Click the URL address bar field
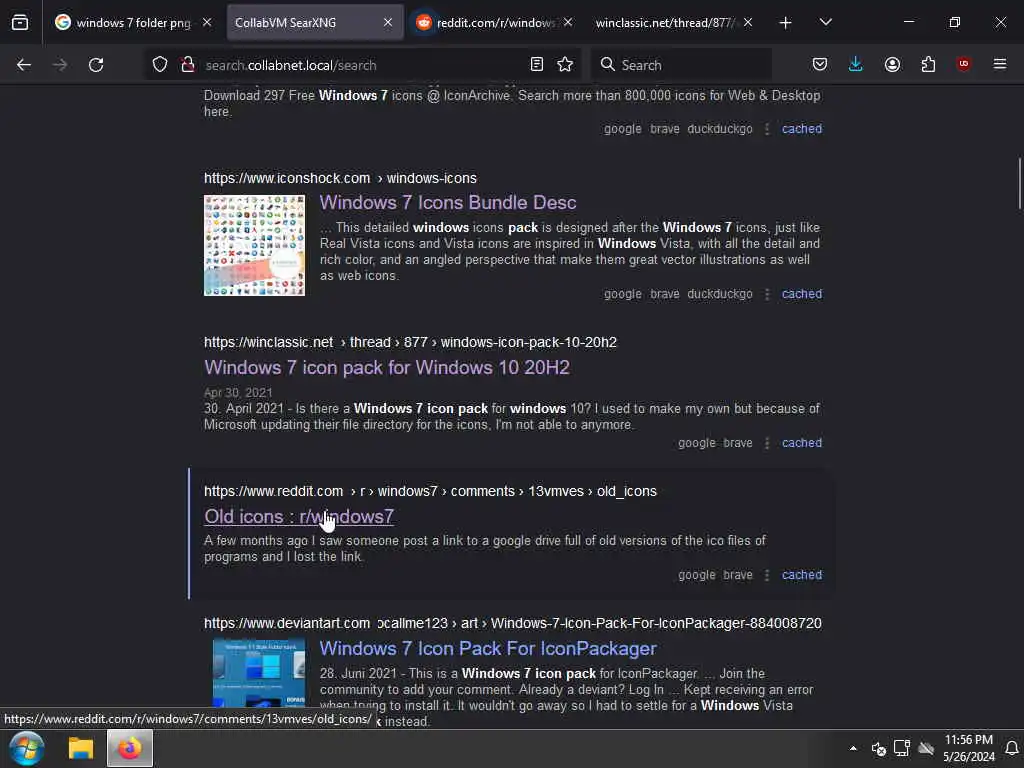Viewport: 1024px width, 768px height. point(362,65)
